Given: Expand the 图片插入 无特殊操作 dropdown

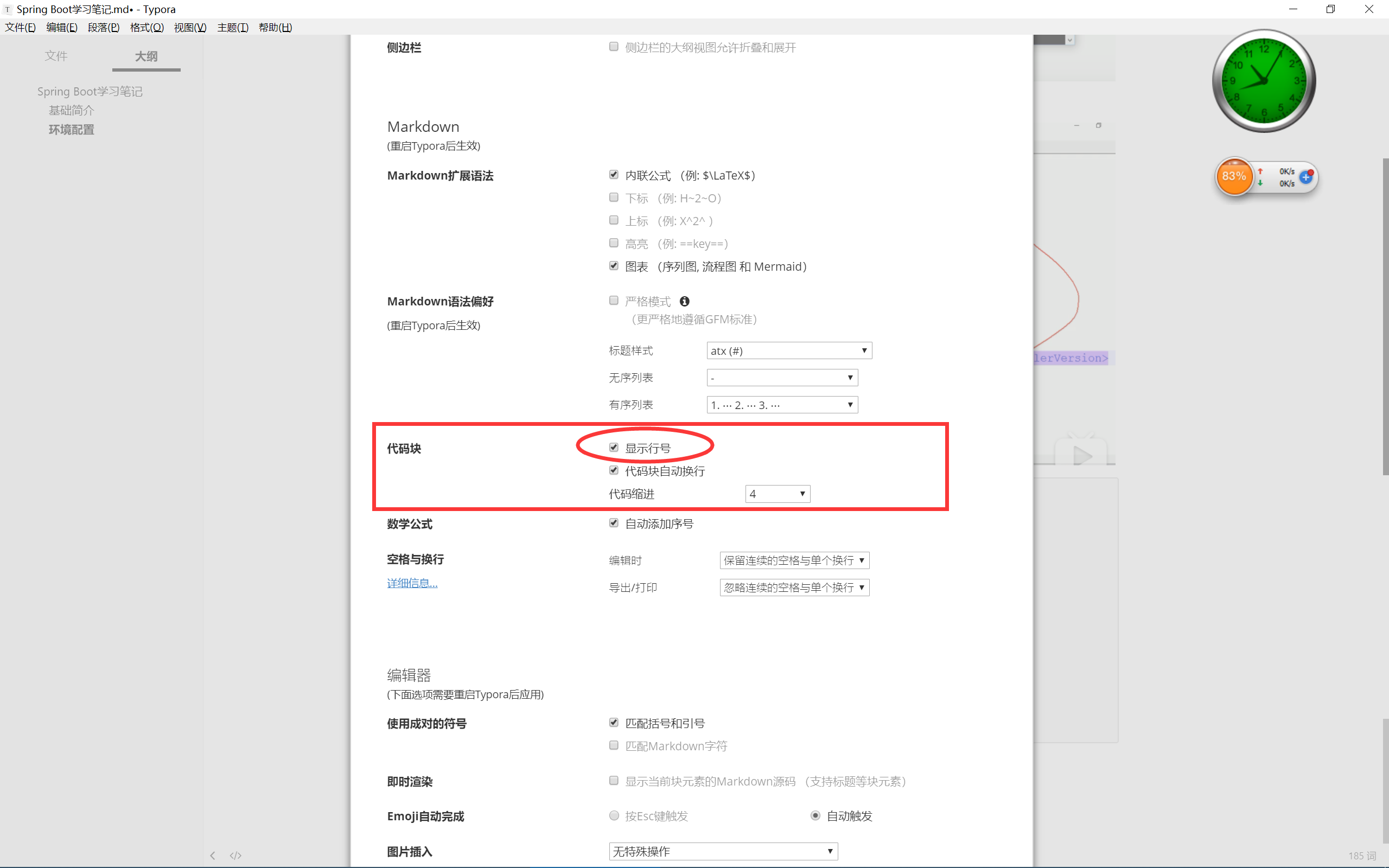Looking at the screenshot, I should pyautogui.click(x=723, y=851).
